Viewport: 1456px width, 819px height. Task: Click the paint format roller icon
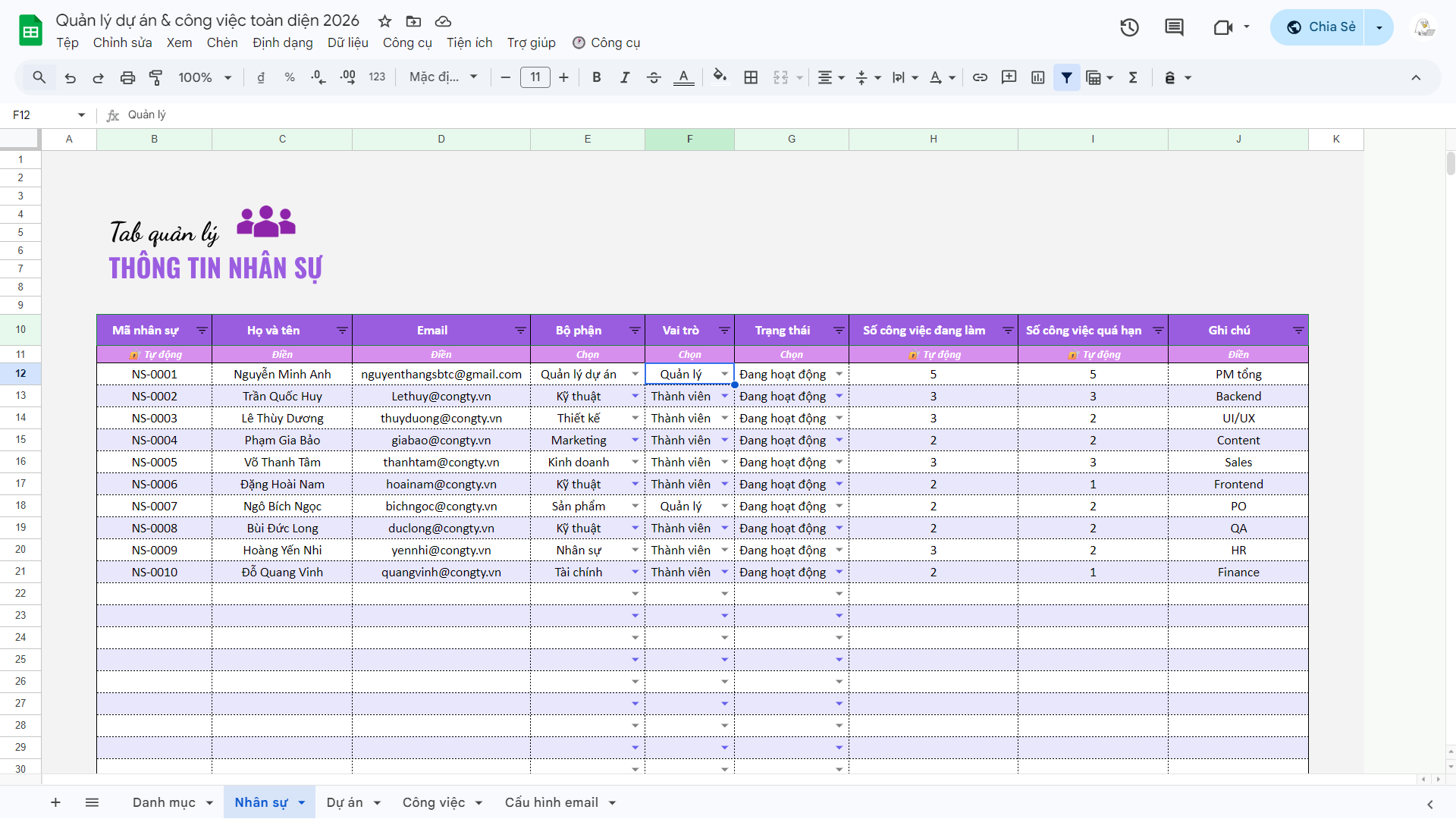click(155, 77)
